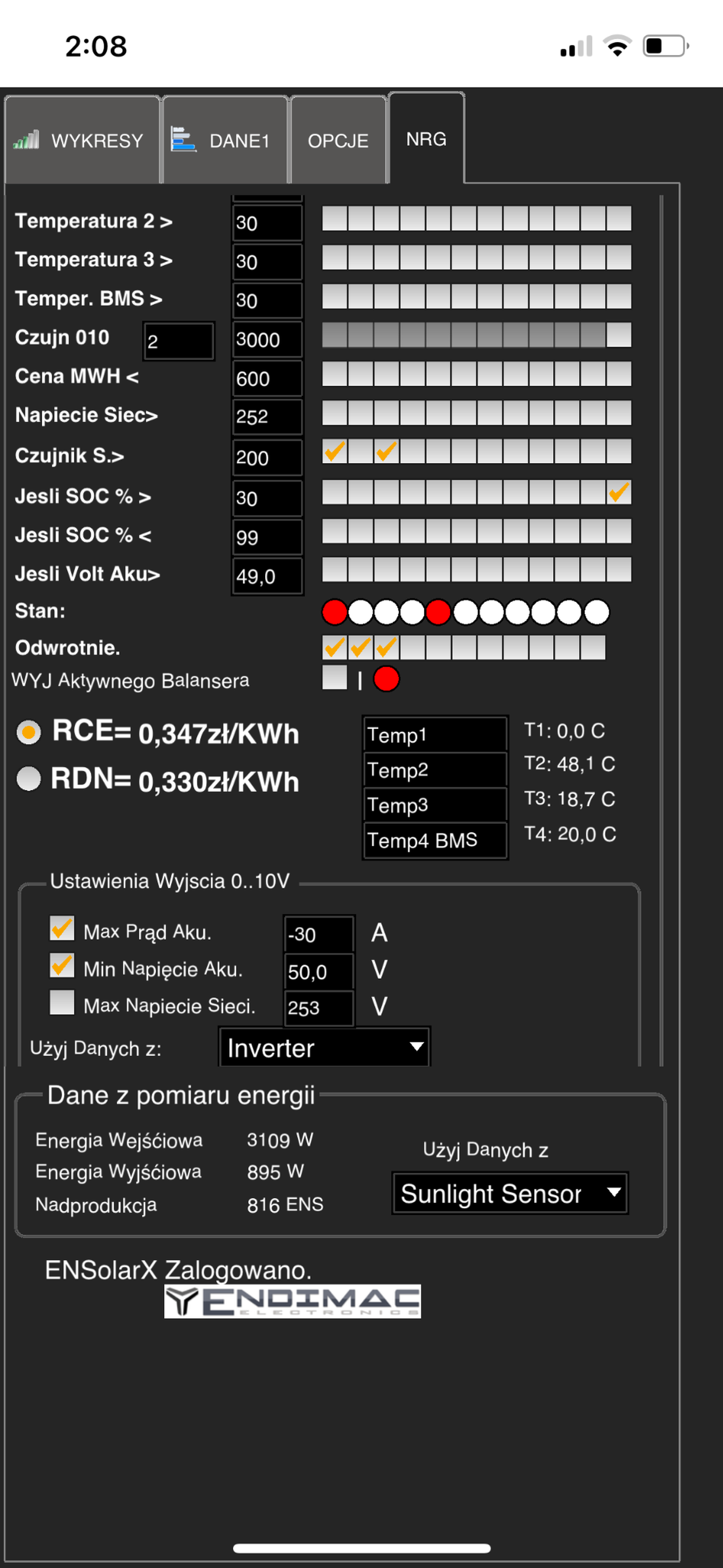Uncheck first checkbox in Czujnik S.> row
Image resolution: width=723 pixels, height=1568 pixels.
334,451
